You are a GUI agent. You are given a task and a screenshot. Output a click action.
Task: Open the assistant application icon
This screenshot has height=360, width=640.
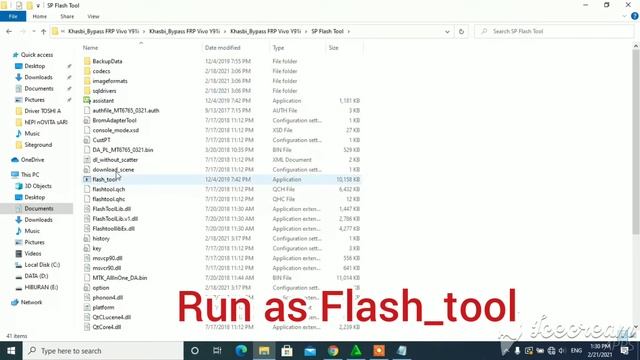point(87,100)
